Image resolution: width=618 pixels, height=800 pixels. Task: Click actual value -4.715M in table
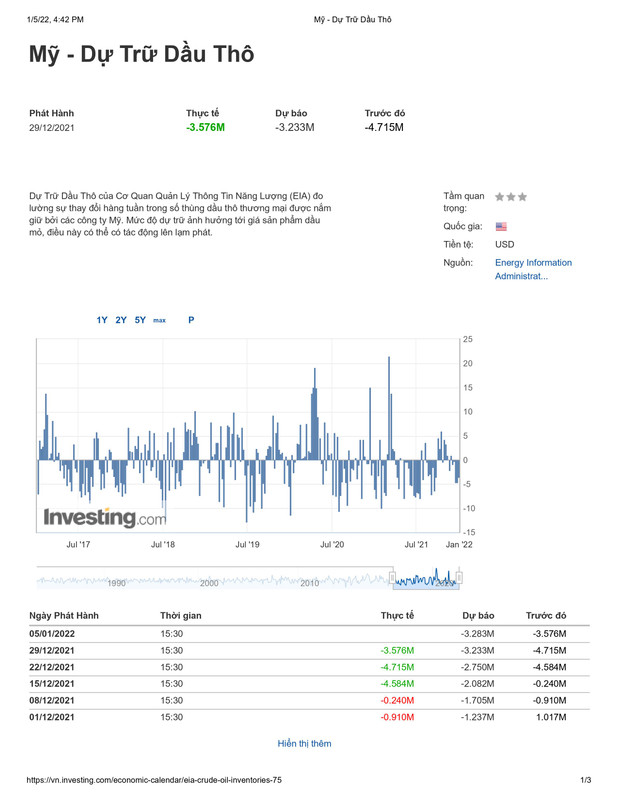tap(398, 667)
